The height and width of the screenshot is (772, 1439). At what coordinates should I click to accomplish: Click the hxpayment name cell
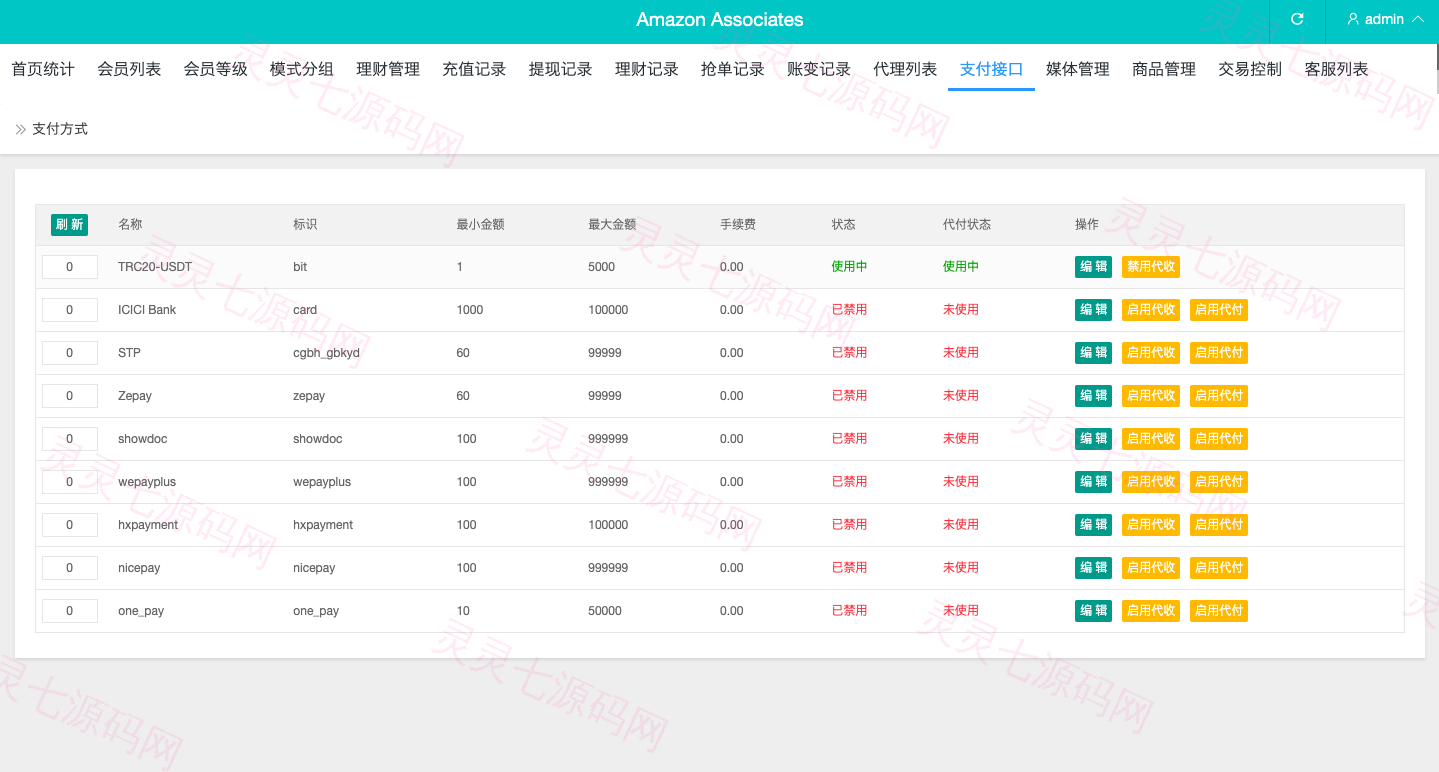point(148,525)
